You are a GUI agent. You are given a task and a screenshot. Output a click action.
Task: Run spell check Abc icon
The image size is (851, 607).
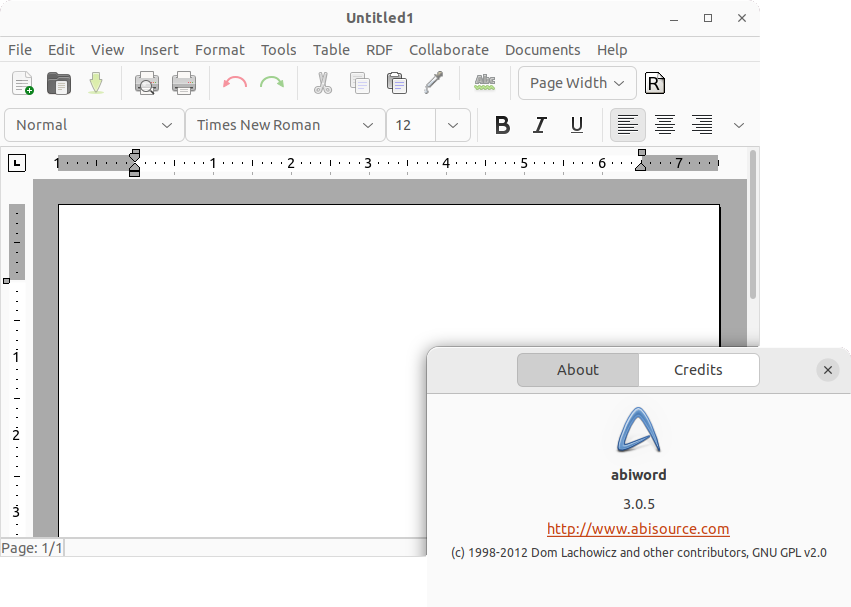pos(485,83)
